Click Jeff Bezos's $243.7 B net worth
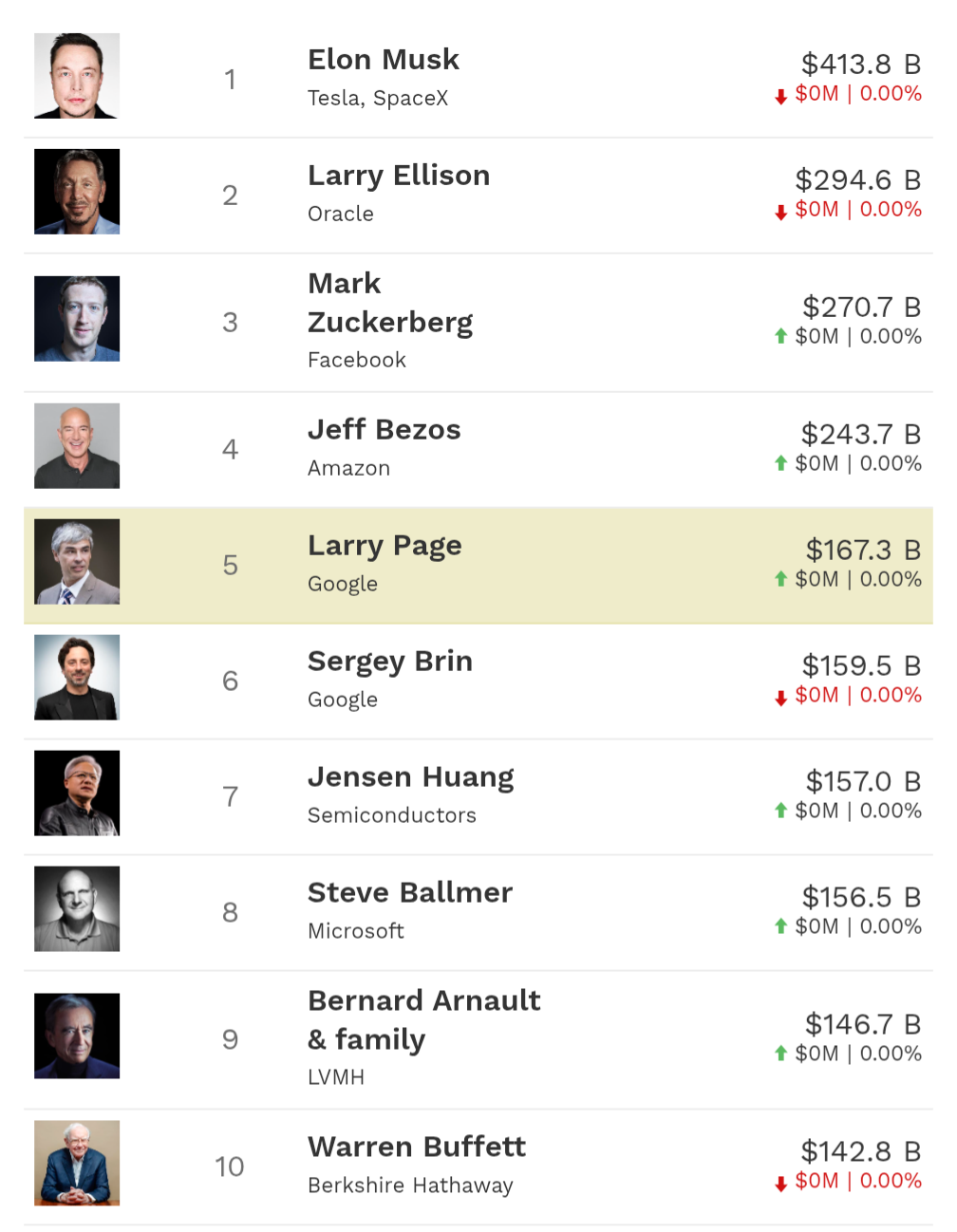Image resolution: width=957 pixels, height=1232 pixels. pos(860,435)
